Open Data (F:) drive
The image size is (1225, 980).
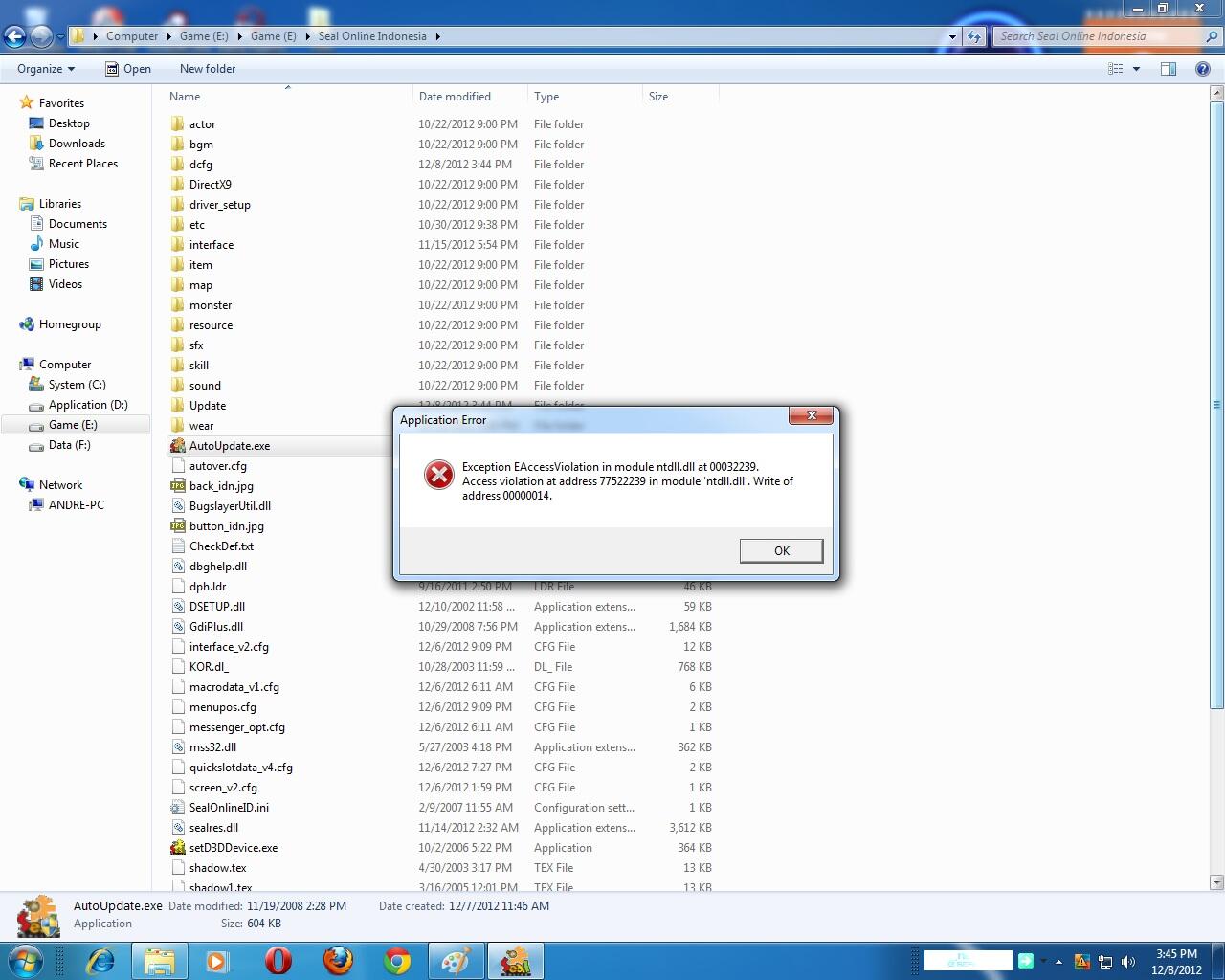69,445
